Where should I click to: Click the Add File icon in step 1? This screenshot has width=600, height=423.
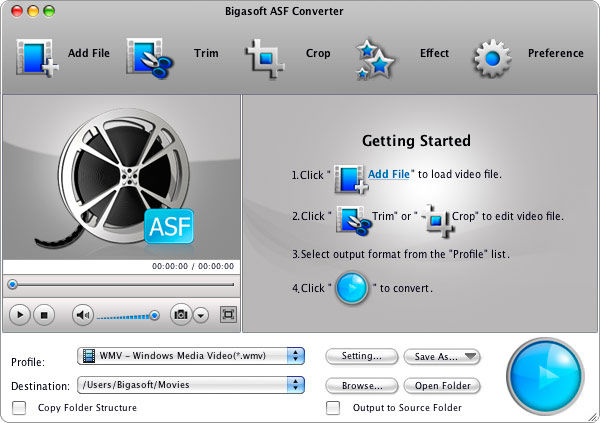[351, 179]
